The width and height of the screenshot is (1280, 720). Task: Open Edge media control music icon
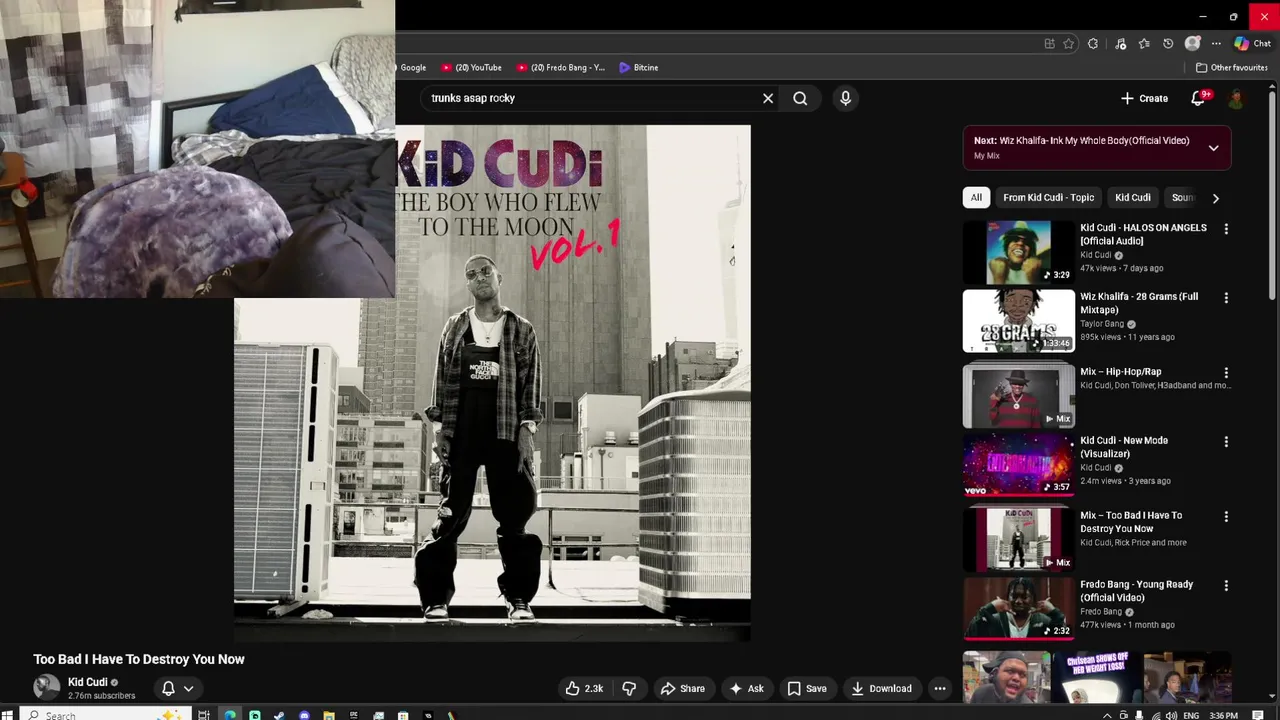[1120, 43]
